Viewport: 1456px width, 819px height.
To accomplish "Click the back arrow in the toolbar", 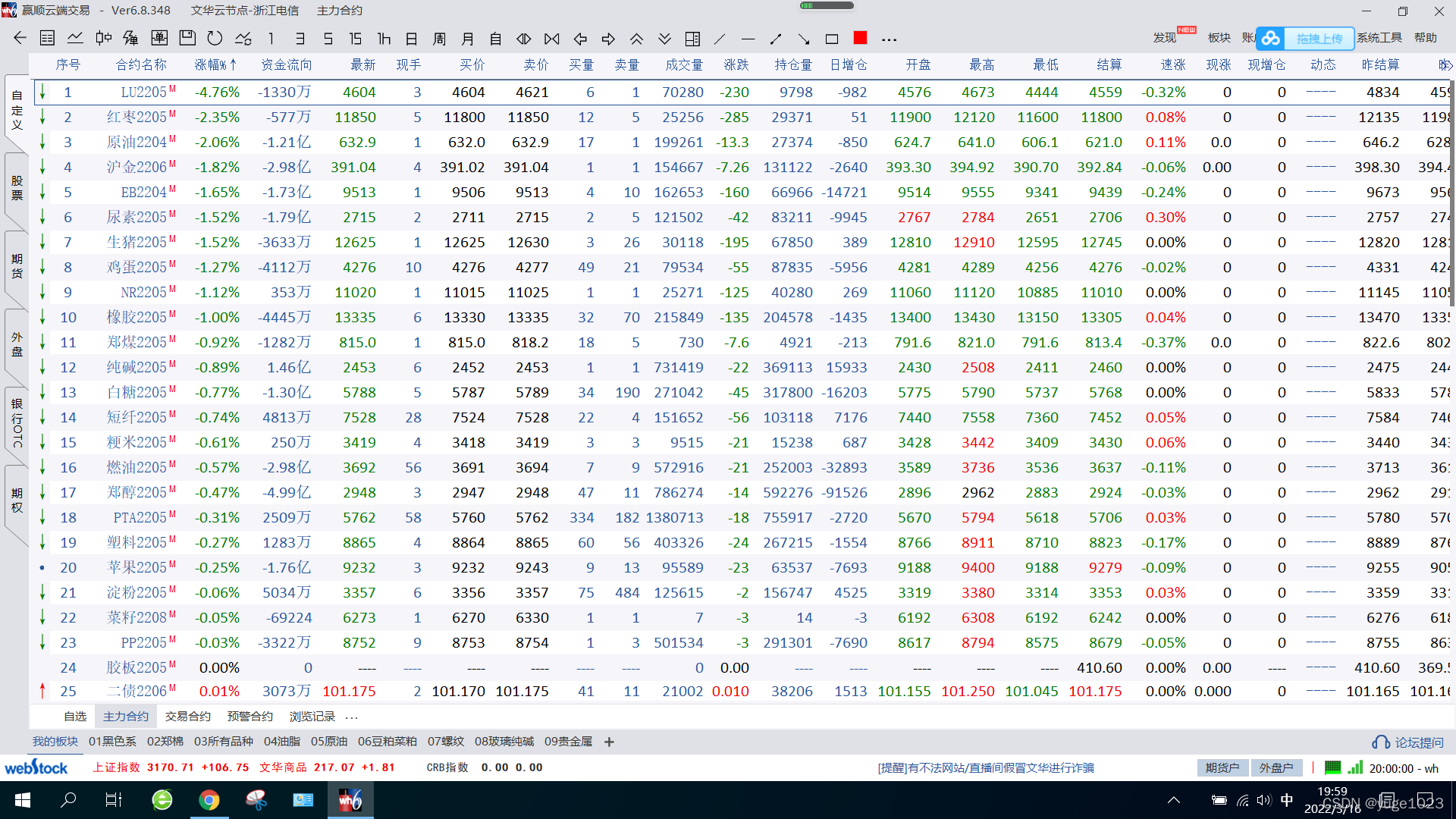I will 20,38.
